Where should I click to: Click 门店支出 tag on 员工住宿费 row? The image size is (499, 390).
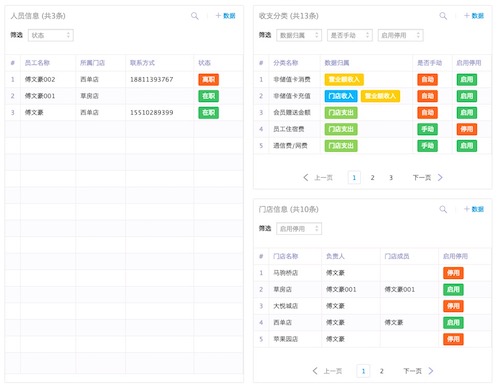(341, 129)
